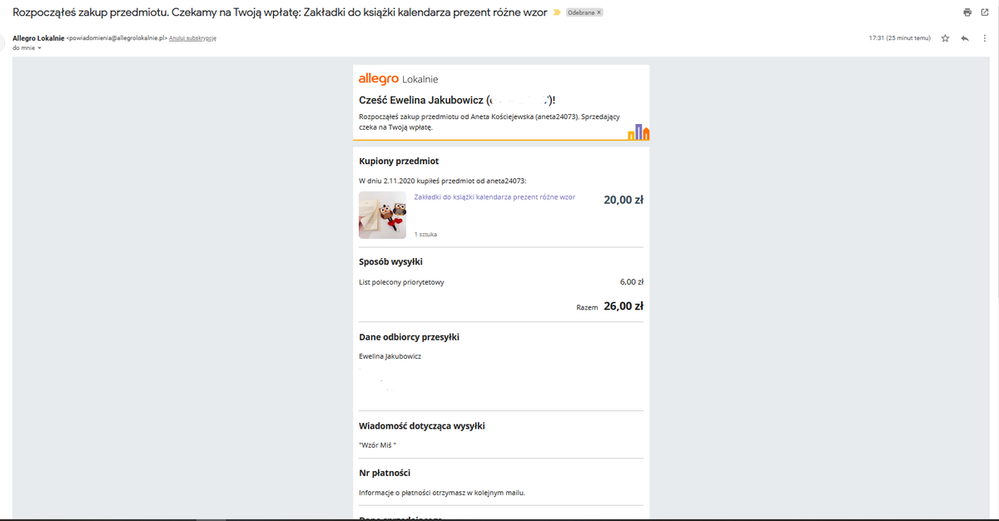This screenshot has height=521, width=999.
Task: Click the sender email address powiadomienia@allegrolokalnie.pl
Action: 117,38
